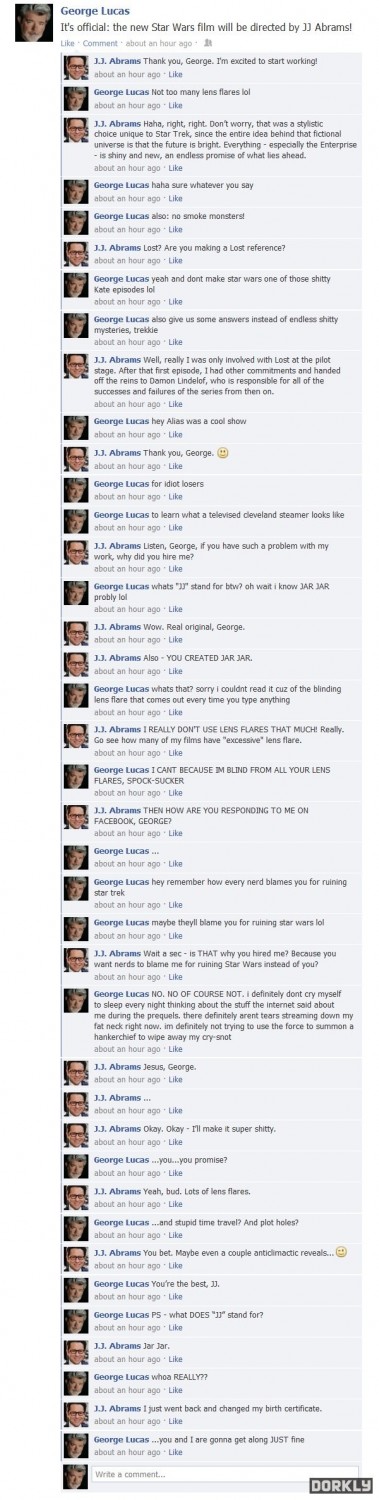Open J.J. Abrams' avatar beside 'Thank you, George. I'm excited'
The height and width of the screenshot is (1500, 379).
point(76,68)
